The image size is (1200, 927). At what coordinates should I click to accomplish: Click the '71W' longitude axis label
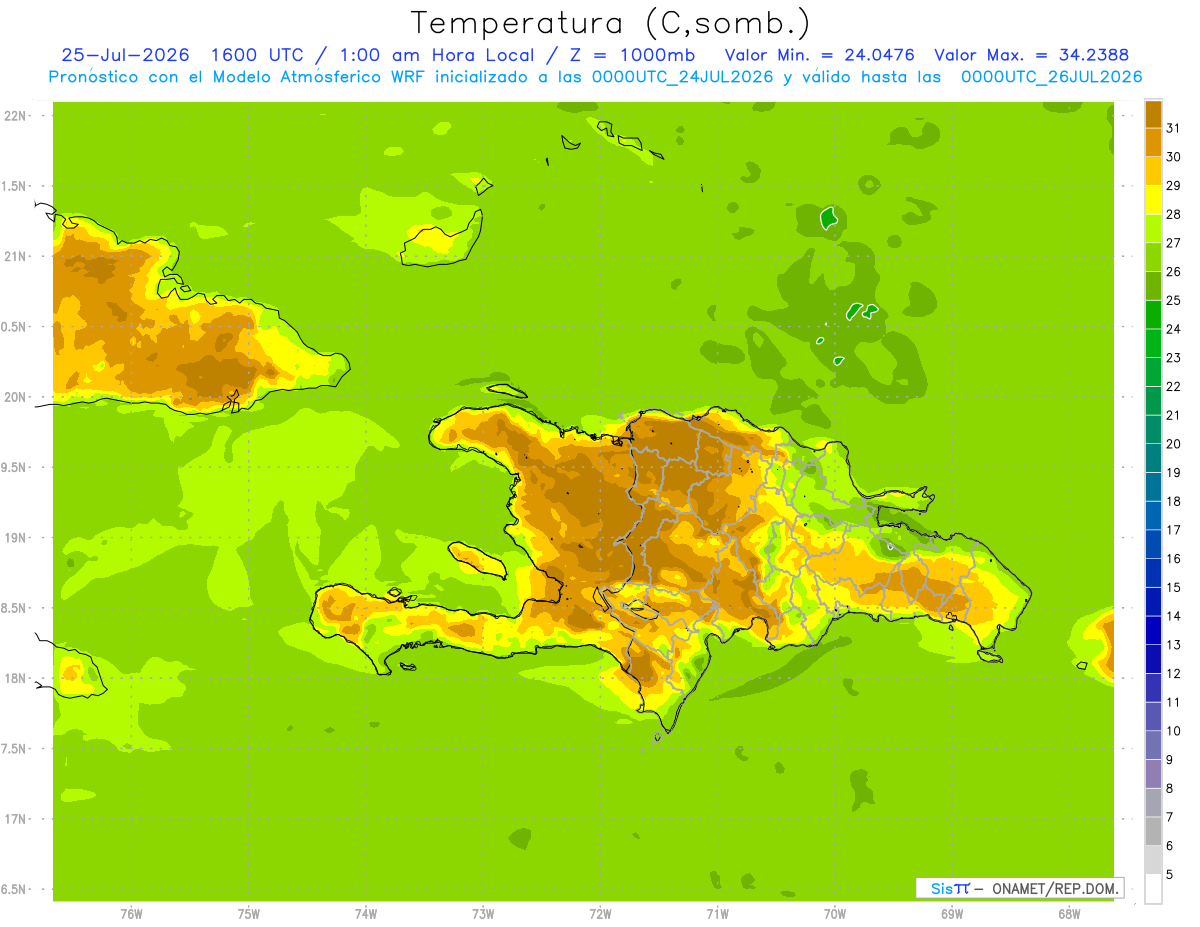click(717, 913)
